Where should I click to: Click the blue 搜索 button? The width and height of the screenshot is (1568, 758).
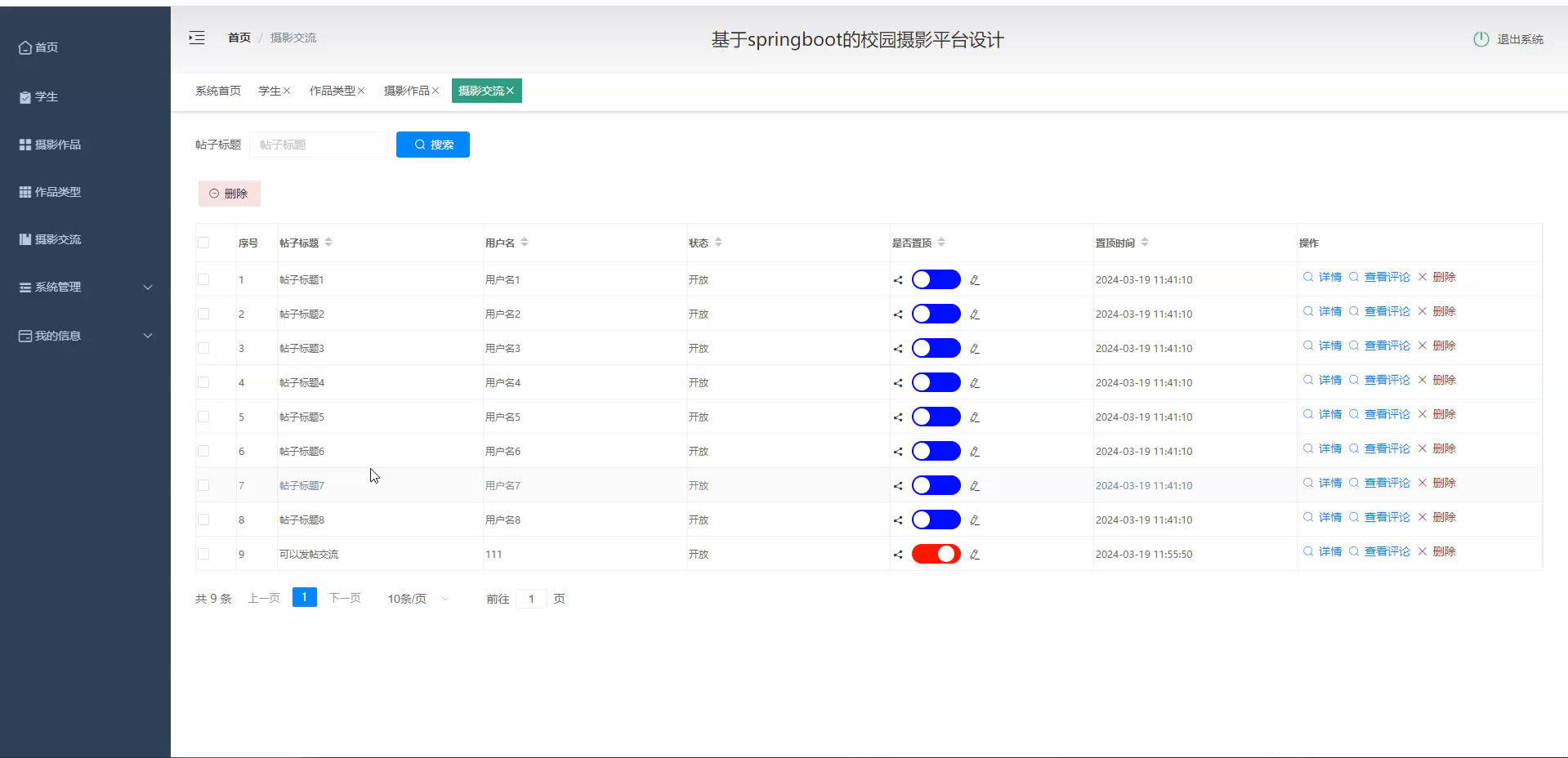[x=433, y=145]
